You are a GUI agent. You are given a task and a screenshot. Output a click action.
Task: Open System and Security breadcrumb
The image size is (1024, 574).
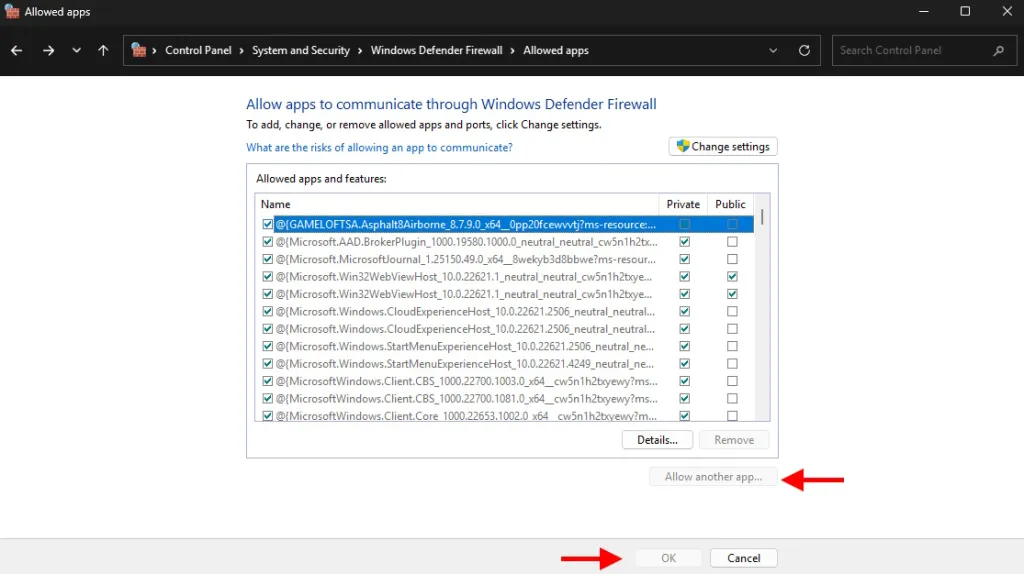coord(300,50)
